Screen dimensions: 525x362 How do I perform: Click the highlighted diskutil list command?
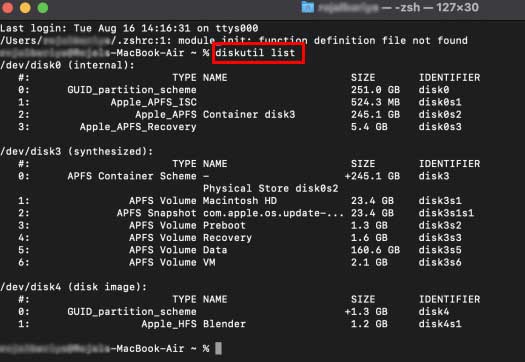(x=255, y=53)
